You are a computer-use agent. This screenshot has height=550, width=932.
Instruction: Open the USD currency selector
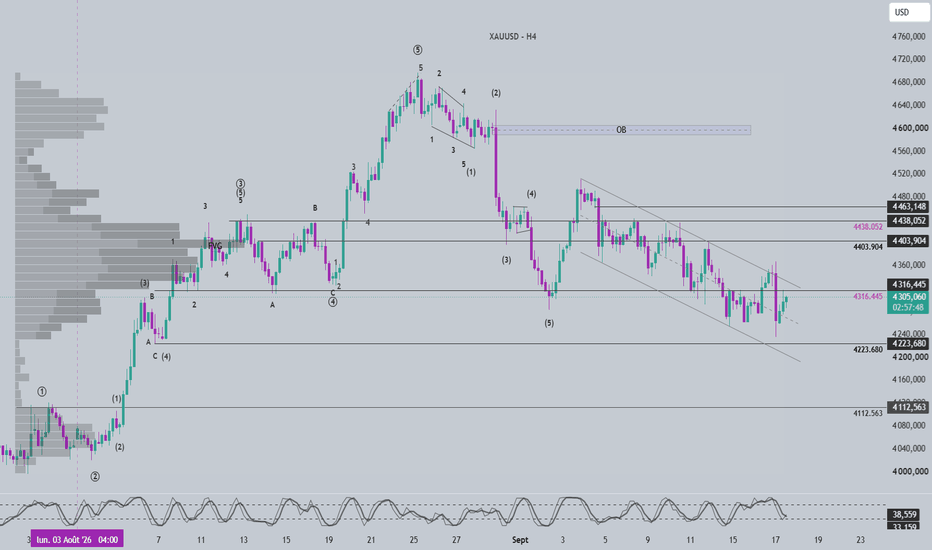pos(909,12)
